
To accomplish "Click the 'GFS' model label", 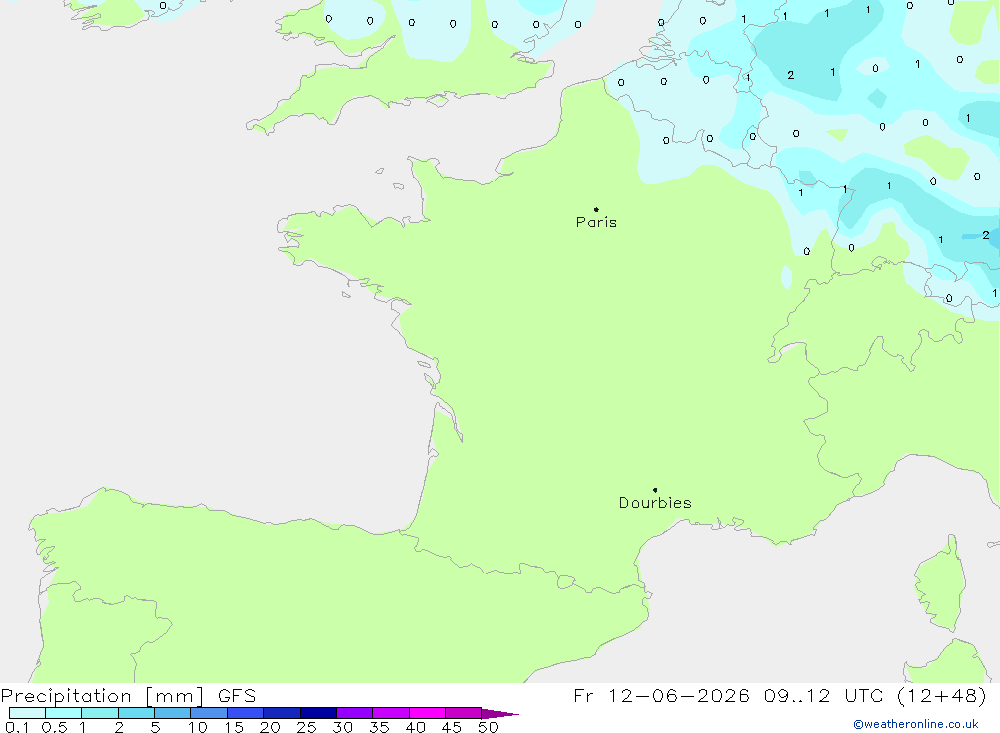I will [237, 696].
